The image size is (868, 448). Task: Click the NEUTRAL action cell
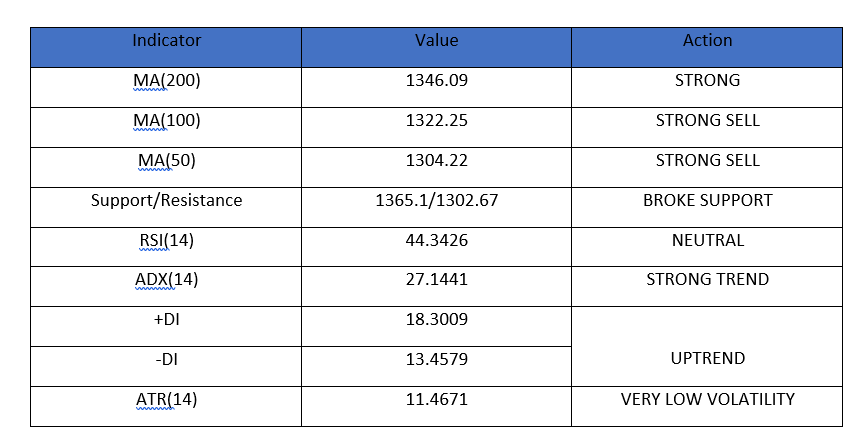(x=707, y=247)
